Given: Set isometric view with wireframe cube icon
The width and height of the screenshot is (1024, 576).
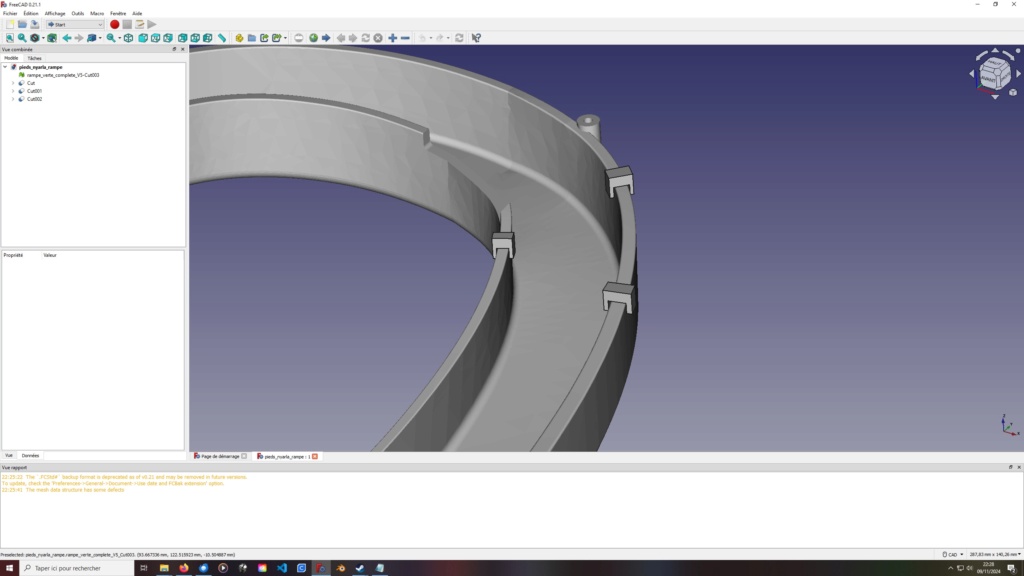Looking at the screenshot, I should (129, 38).
